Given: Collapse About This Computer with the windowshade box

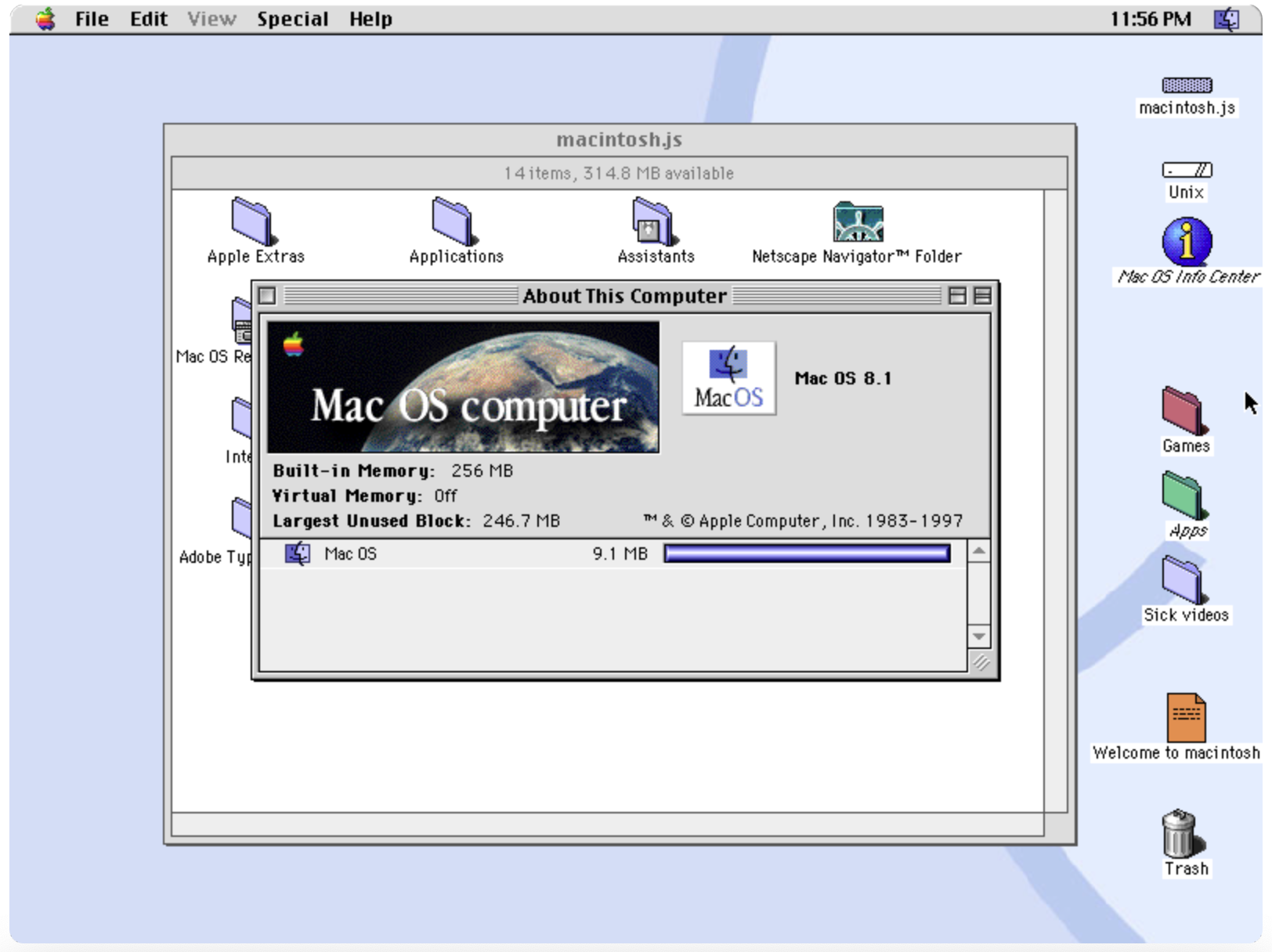Looking at the screenshot, I should pos(981,296).
